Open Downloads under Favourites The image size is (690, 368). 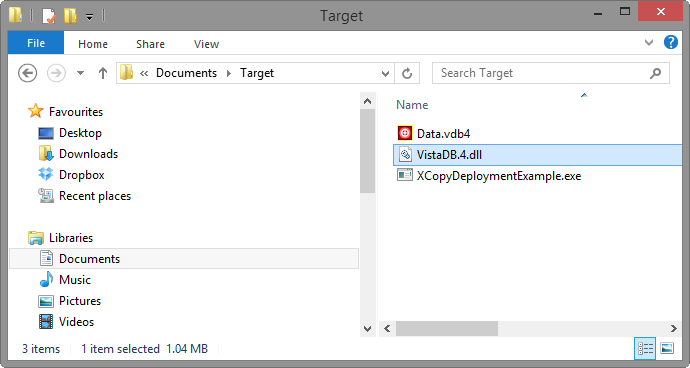pos(88,154)
